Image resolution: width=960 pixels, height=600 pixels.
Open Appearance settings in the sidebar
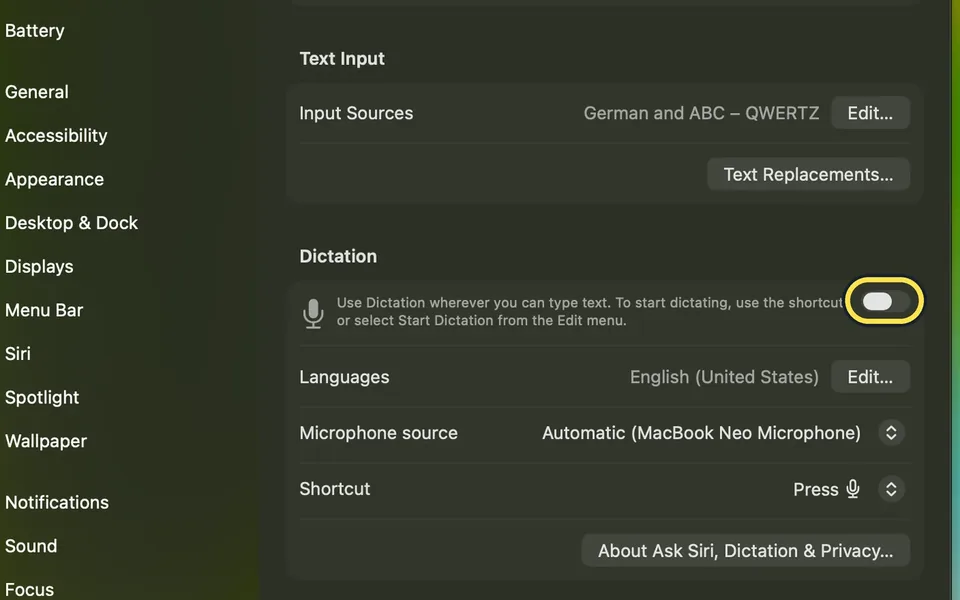pos(54,179)
